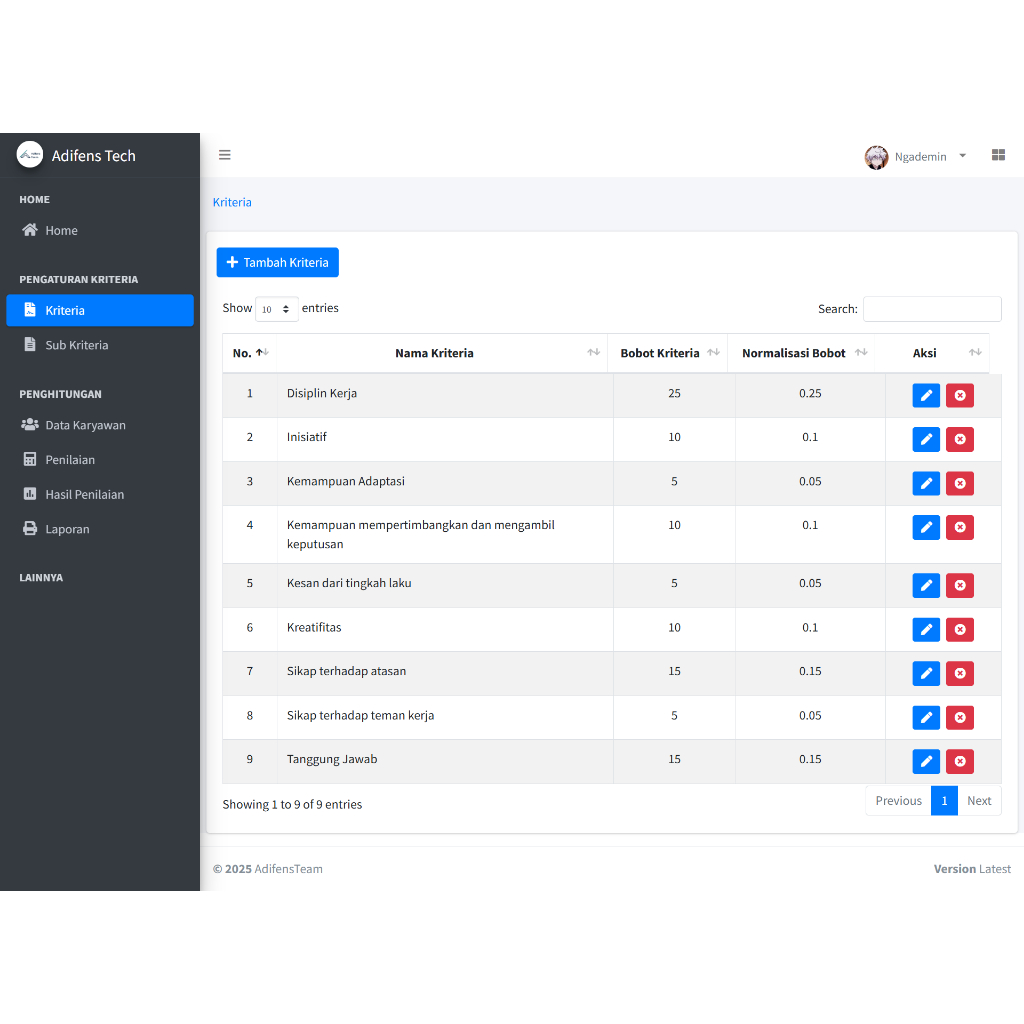The width and height of the screenshot is (1024, 1024).
Task: Click the Adifens Tech logo
Action: [30, 155]
